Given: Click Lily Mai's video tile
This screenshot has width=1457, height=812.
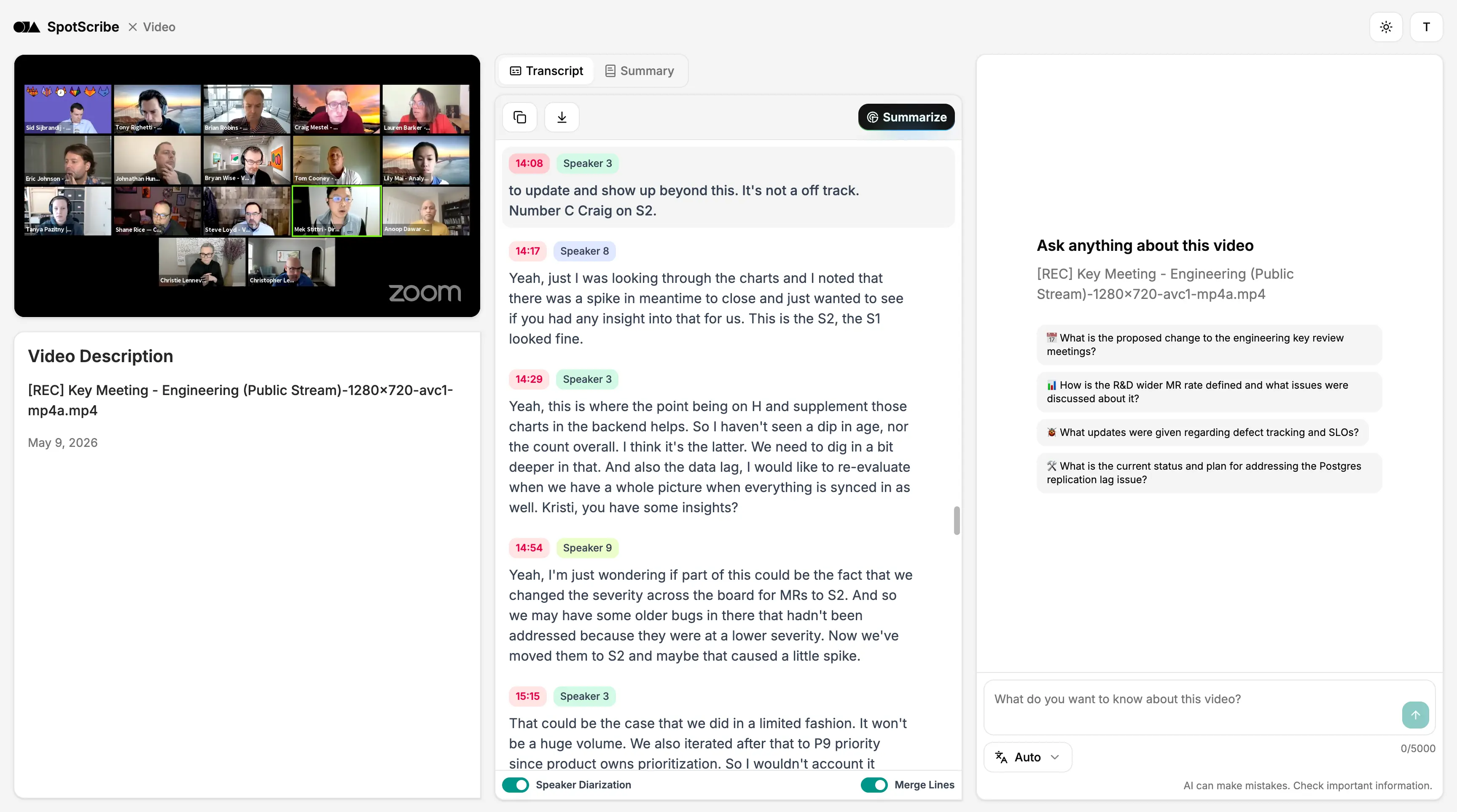Looking at the screenshot, I should point(426,160).
